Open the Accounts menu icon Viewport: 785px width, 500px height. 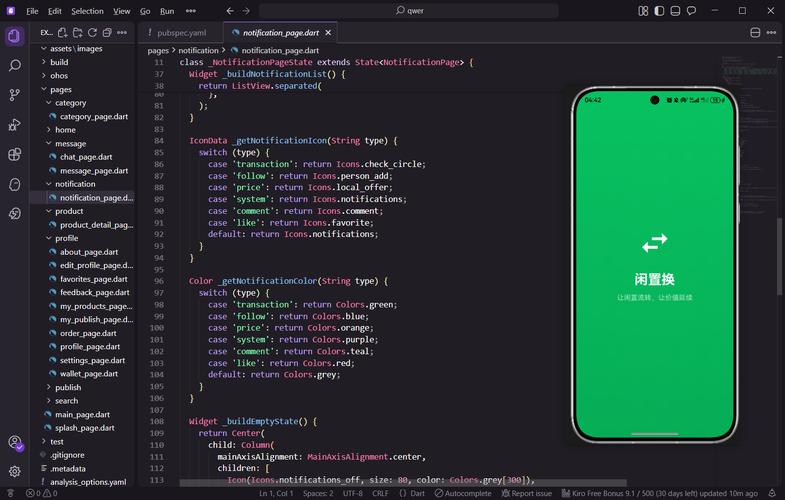(15, 442)
